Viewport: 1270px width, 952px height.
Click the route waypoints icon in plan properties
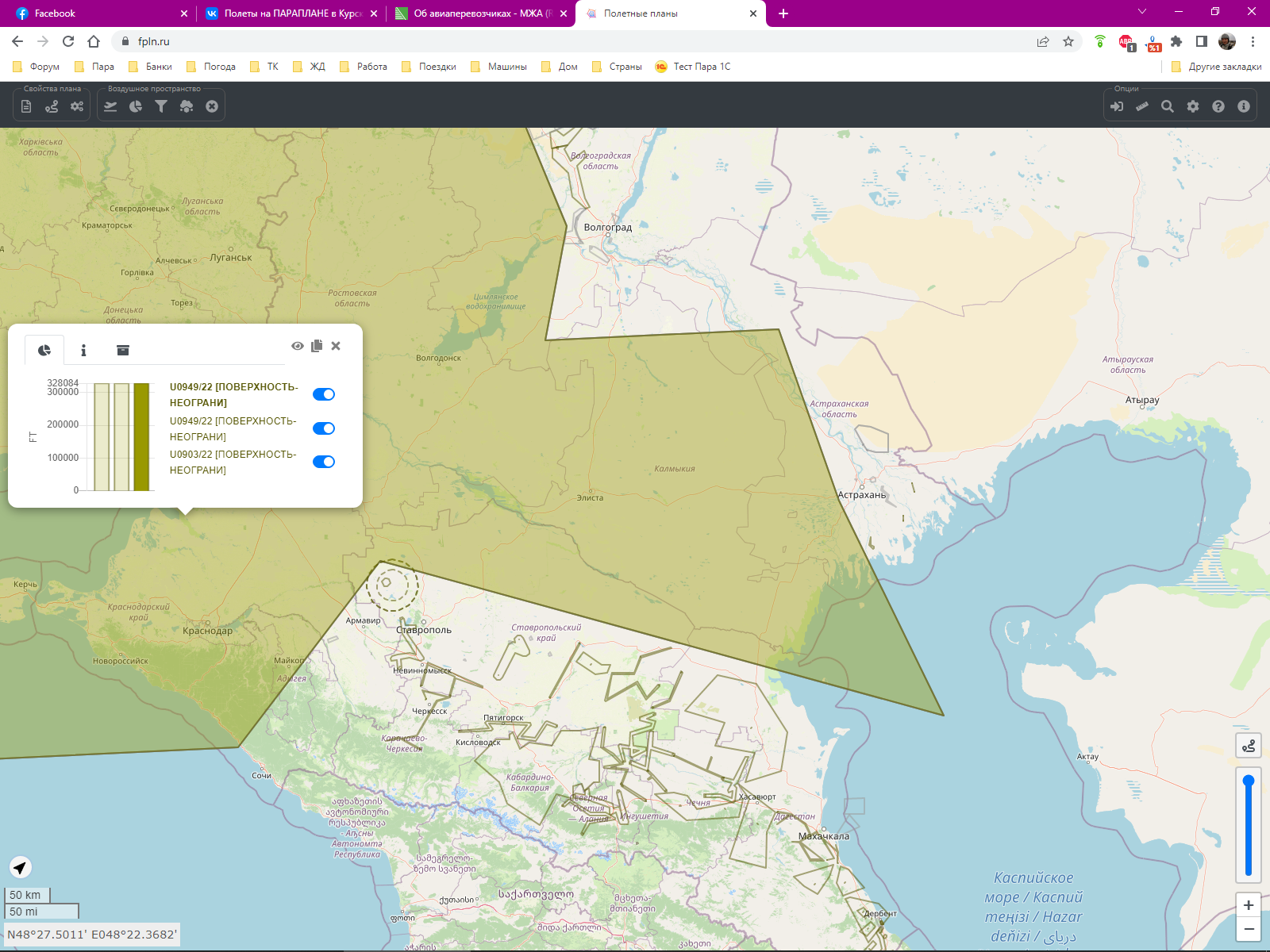[52, 106]
